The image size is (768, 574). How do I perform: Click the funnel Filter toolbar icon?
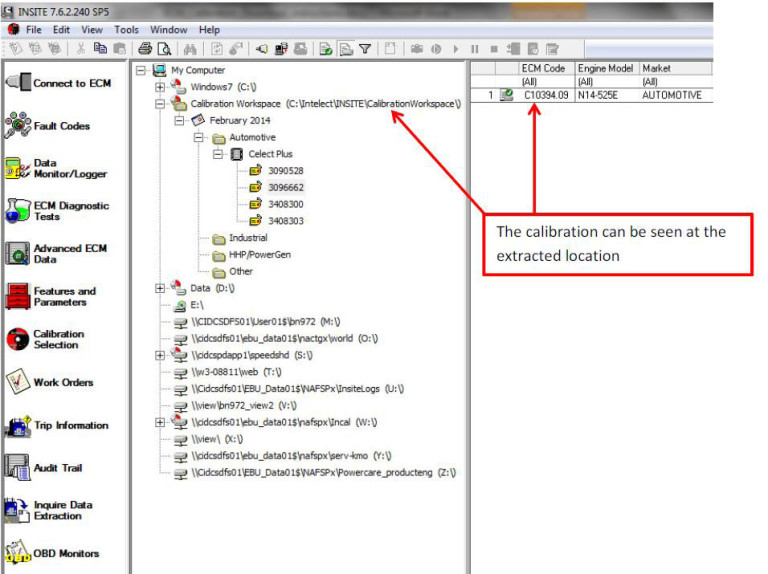365,48
